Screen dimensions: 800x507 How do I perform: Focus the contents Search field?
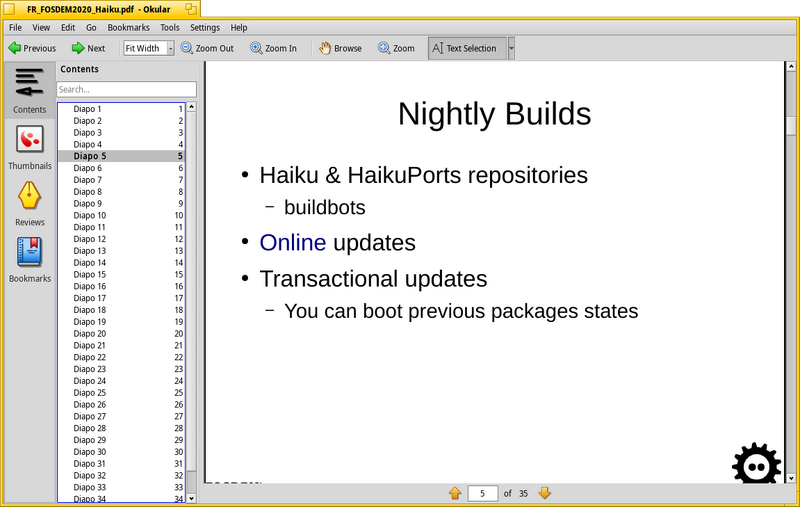click(127, 89)
